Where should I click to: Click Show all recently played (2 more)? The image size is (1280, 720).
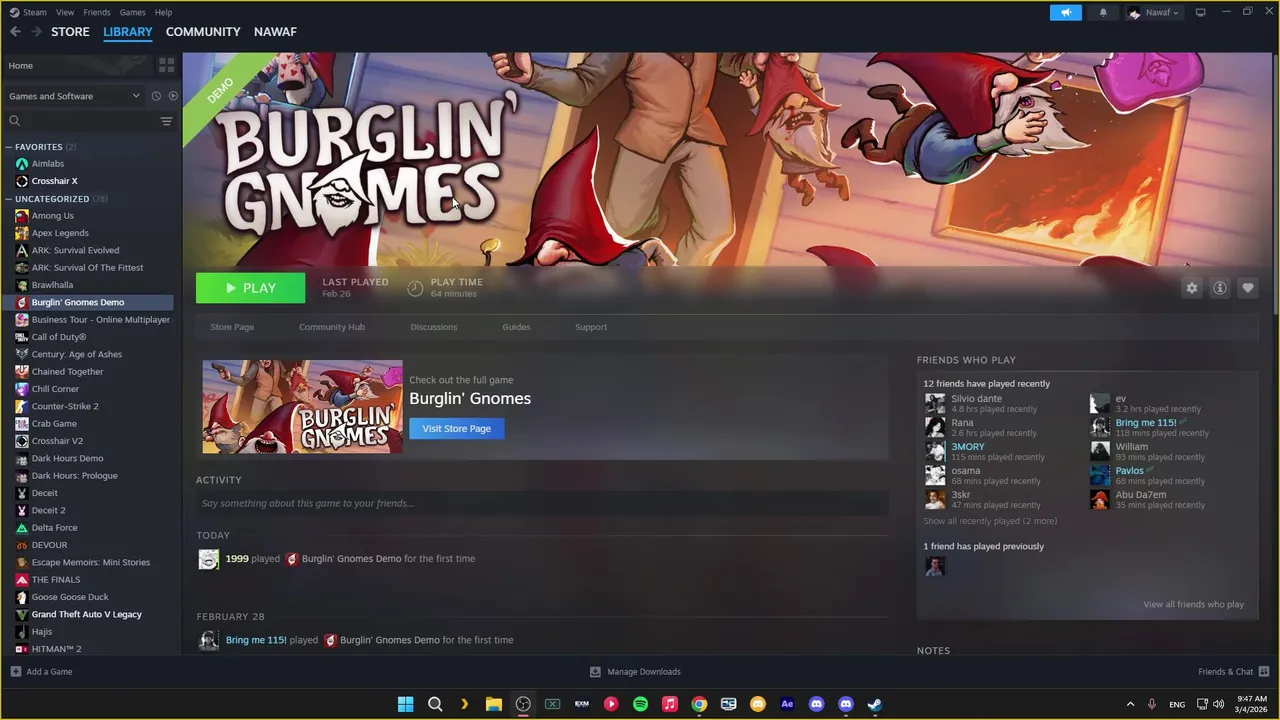(990, 521)
